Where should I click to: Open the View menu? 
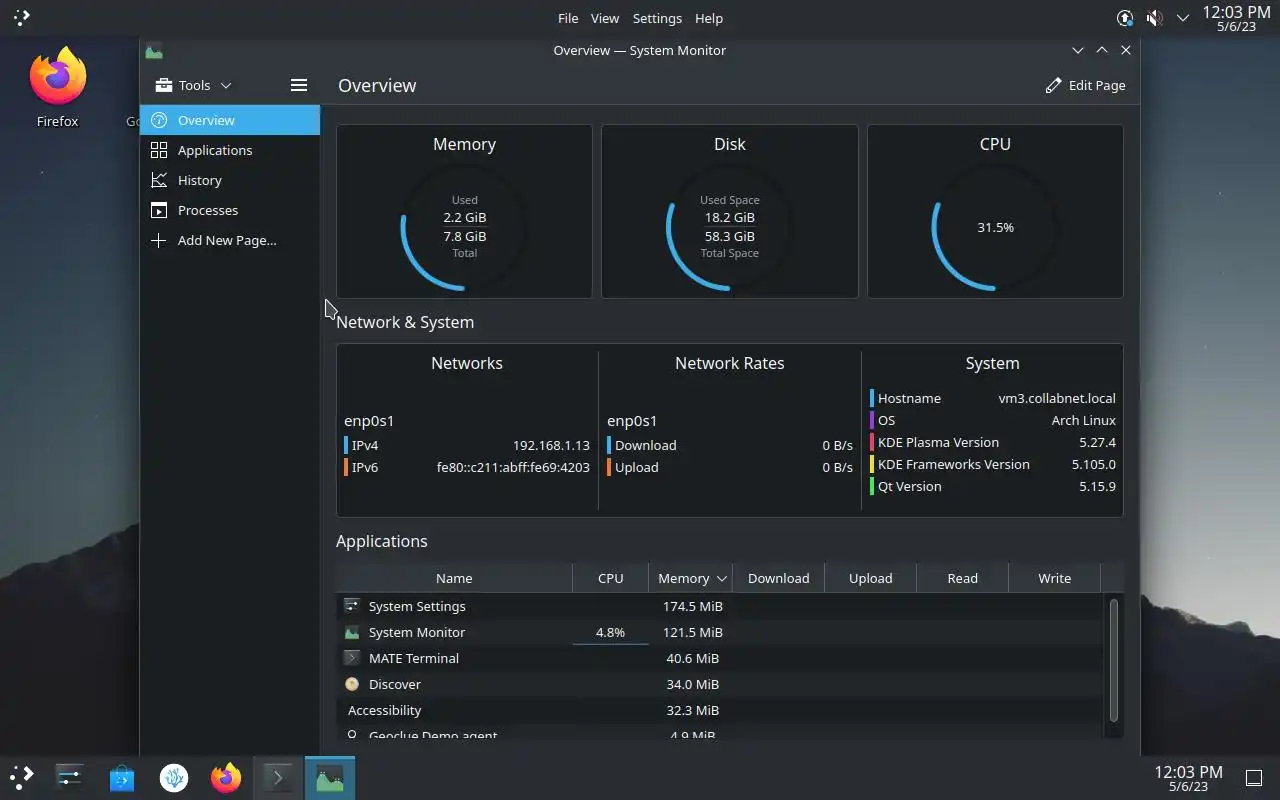click(605, 18)
